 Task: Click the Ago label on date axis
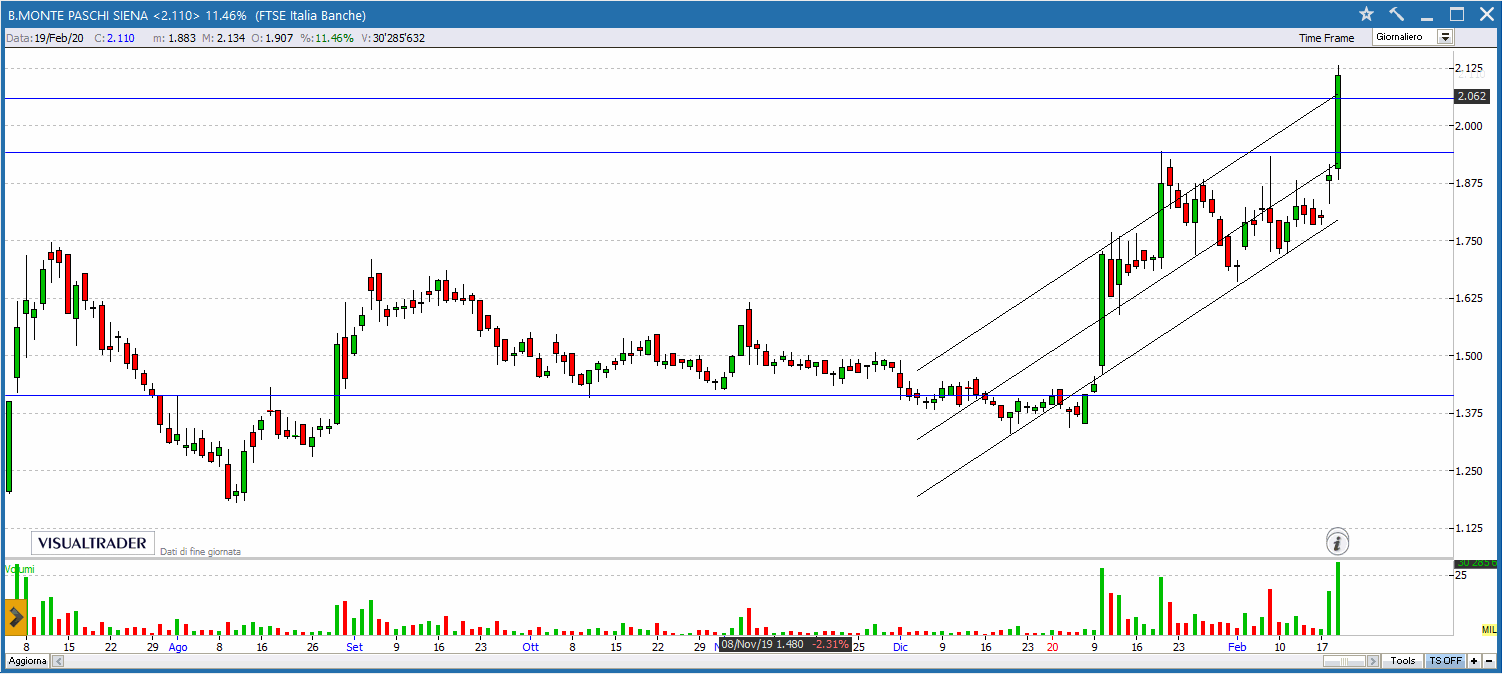pos(178,647)
